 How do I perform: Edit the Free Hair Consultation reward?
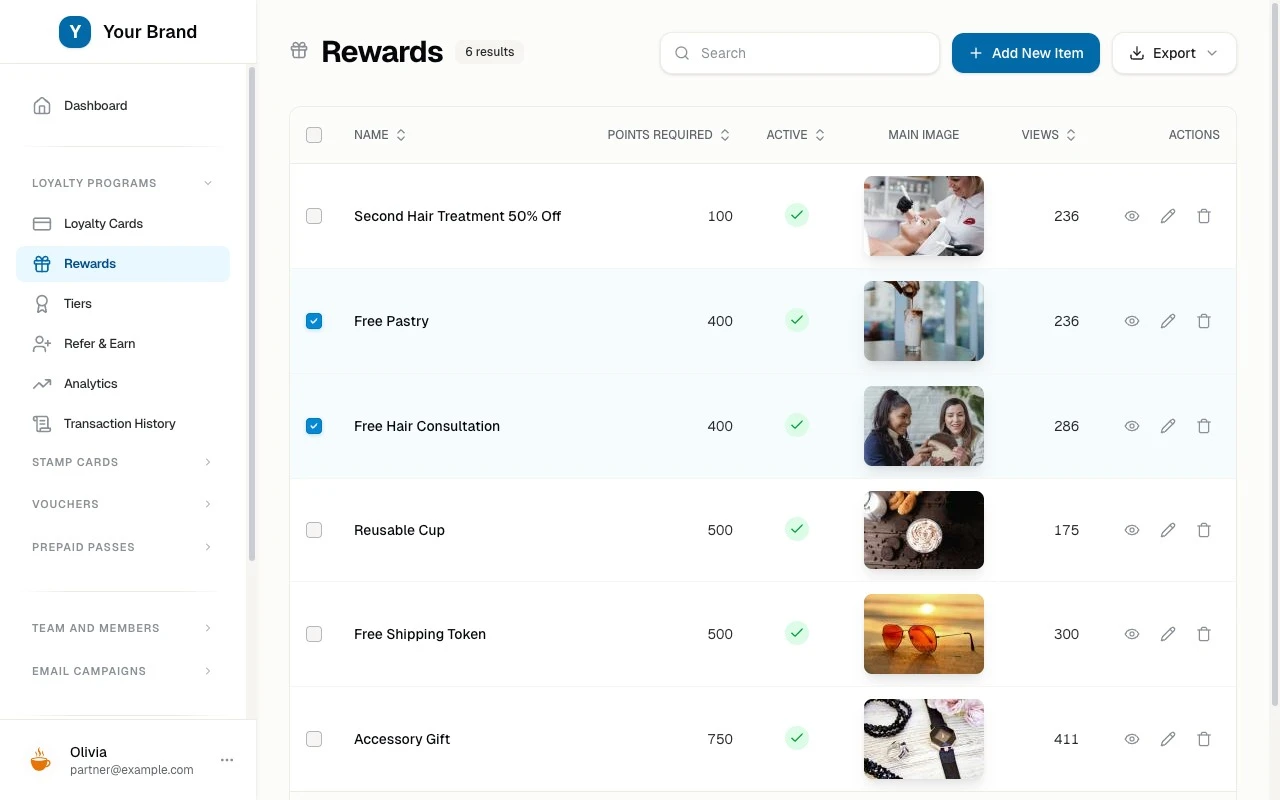1168,426
